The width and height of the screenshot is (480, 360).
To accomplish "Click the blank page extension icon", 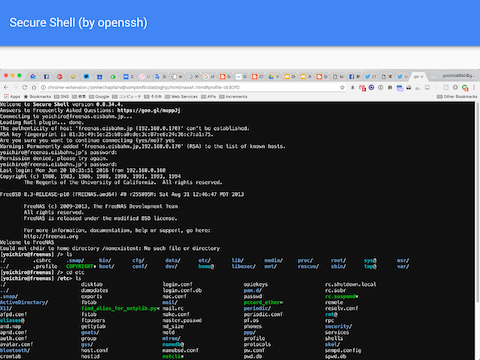I will (x=446, y=87).
